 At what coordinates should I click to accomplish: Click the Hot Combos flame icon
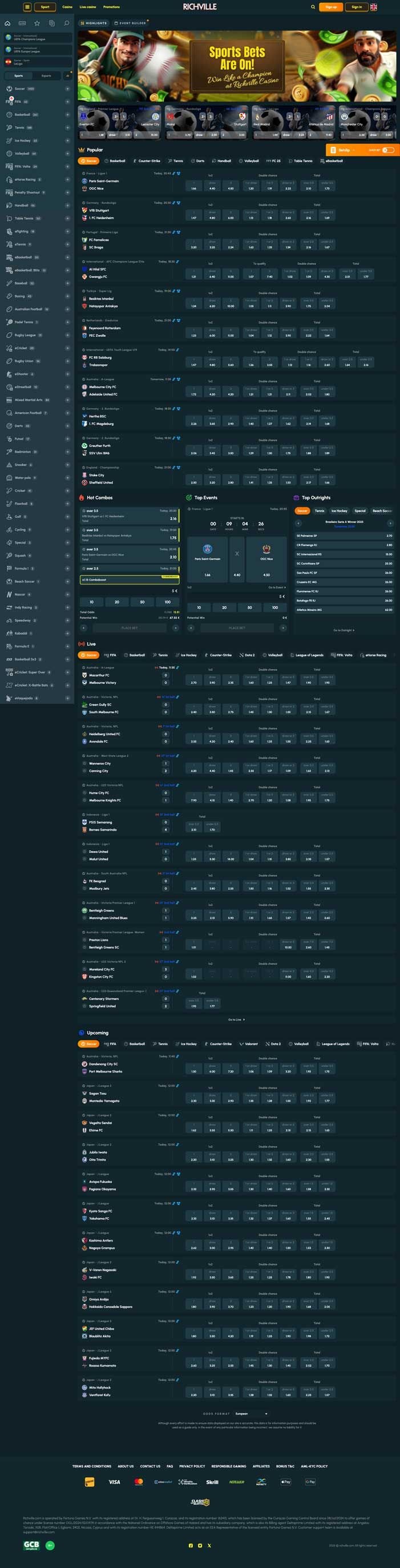[x=82, y=498]
